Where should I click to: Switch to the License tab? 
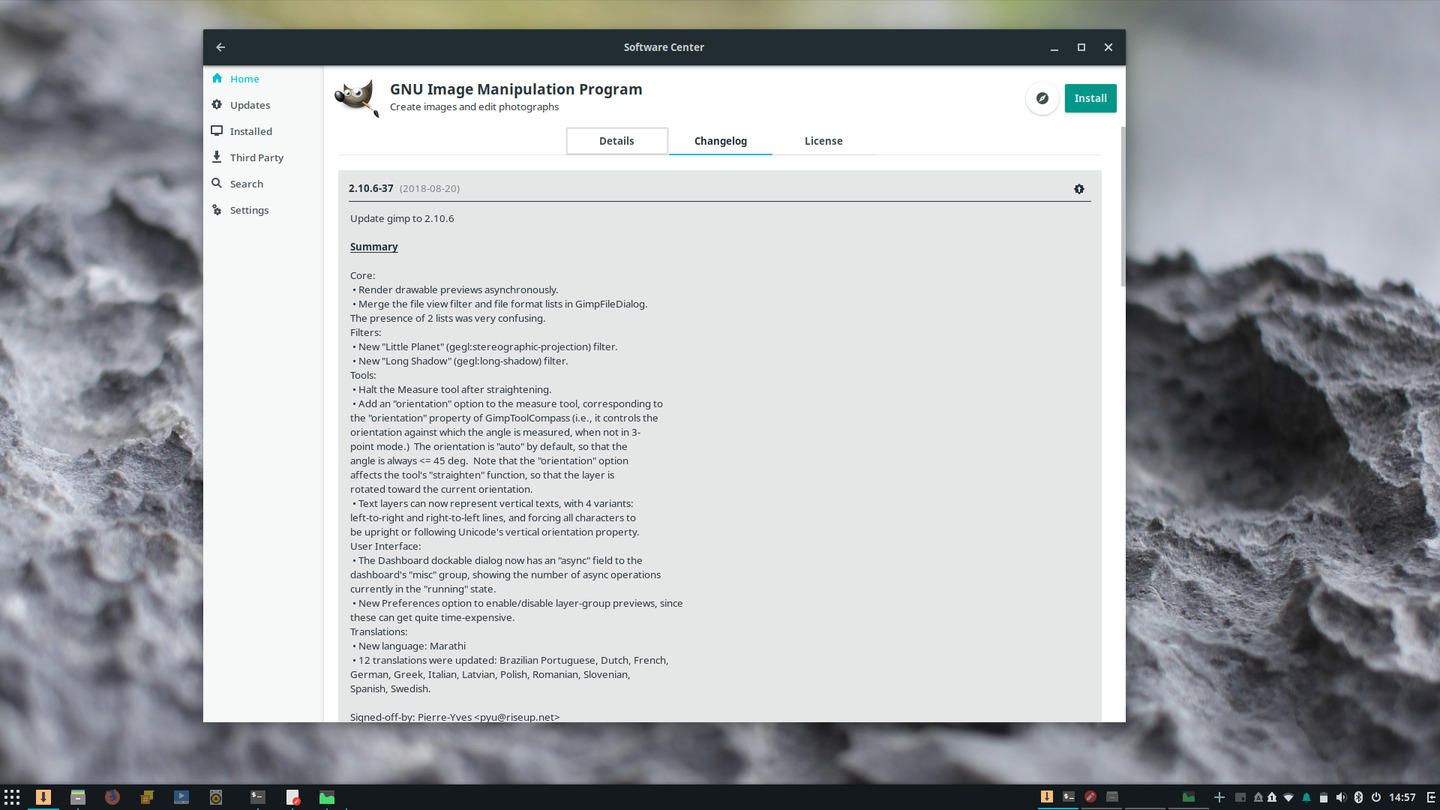pos(824,141)
